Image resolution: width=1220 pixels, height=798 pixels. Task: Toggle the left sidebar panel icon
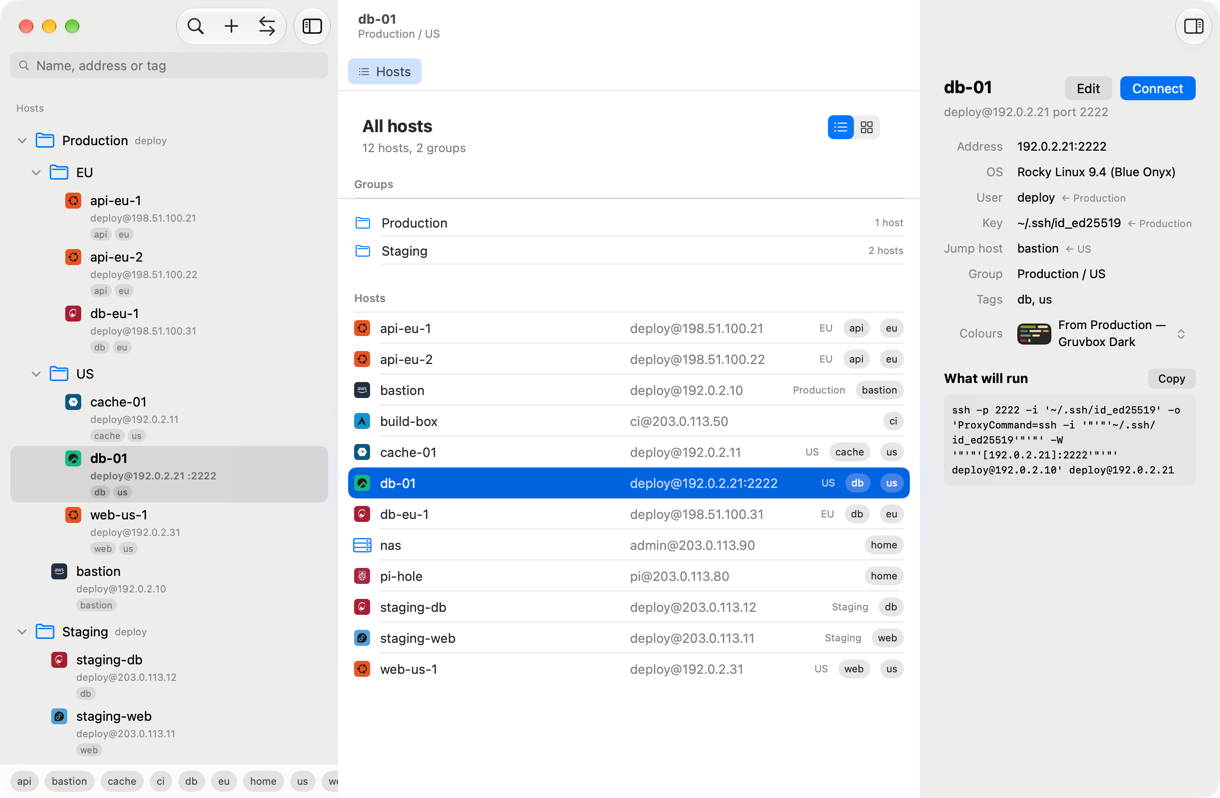[x=312, y=27]
